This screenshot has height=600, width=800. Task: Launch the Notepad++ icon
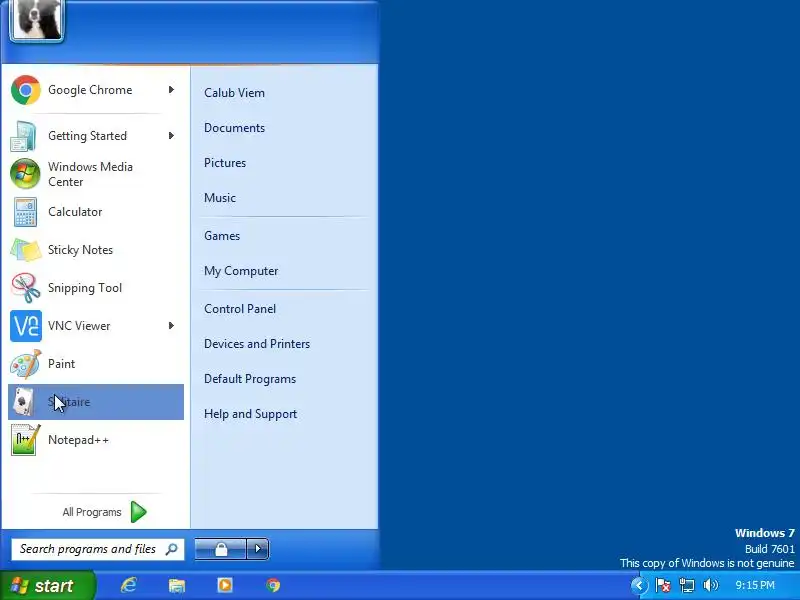click(26, 440)
